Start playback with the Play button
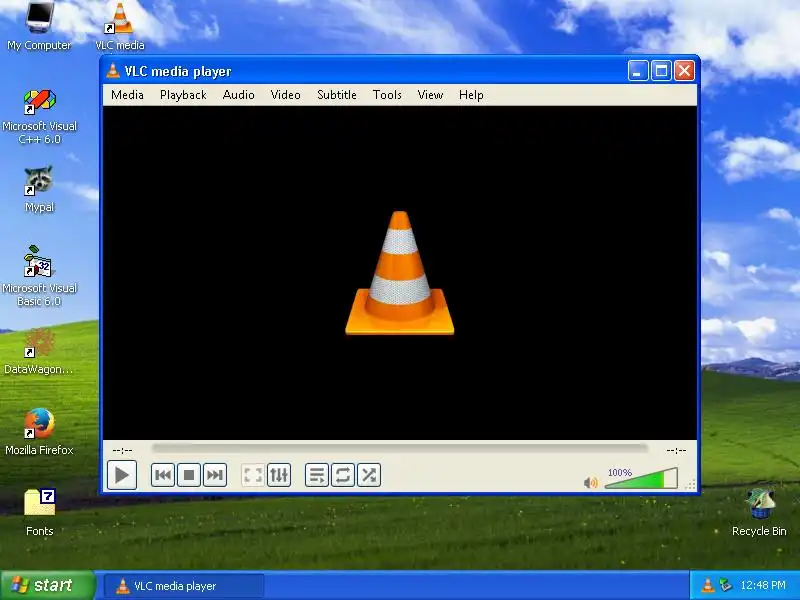Image resolution: width=800 pixels, height=600 pixels. tap(121, 475)
